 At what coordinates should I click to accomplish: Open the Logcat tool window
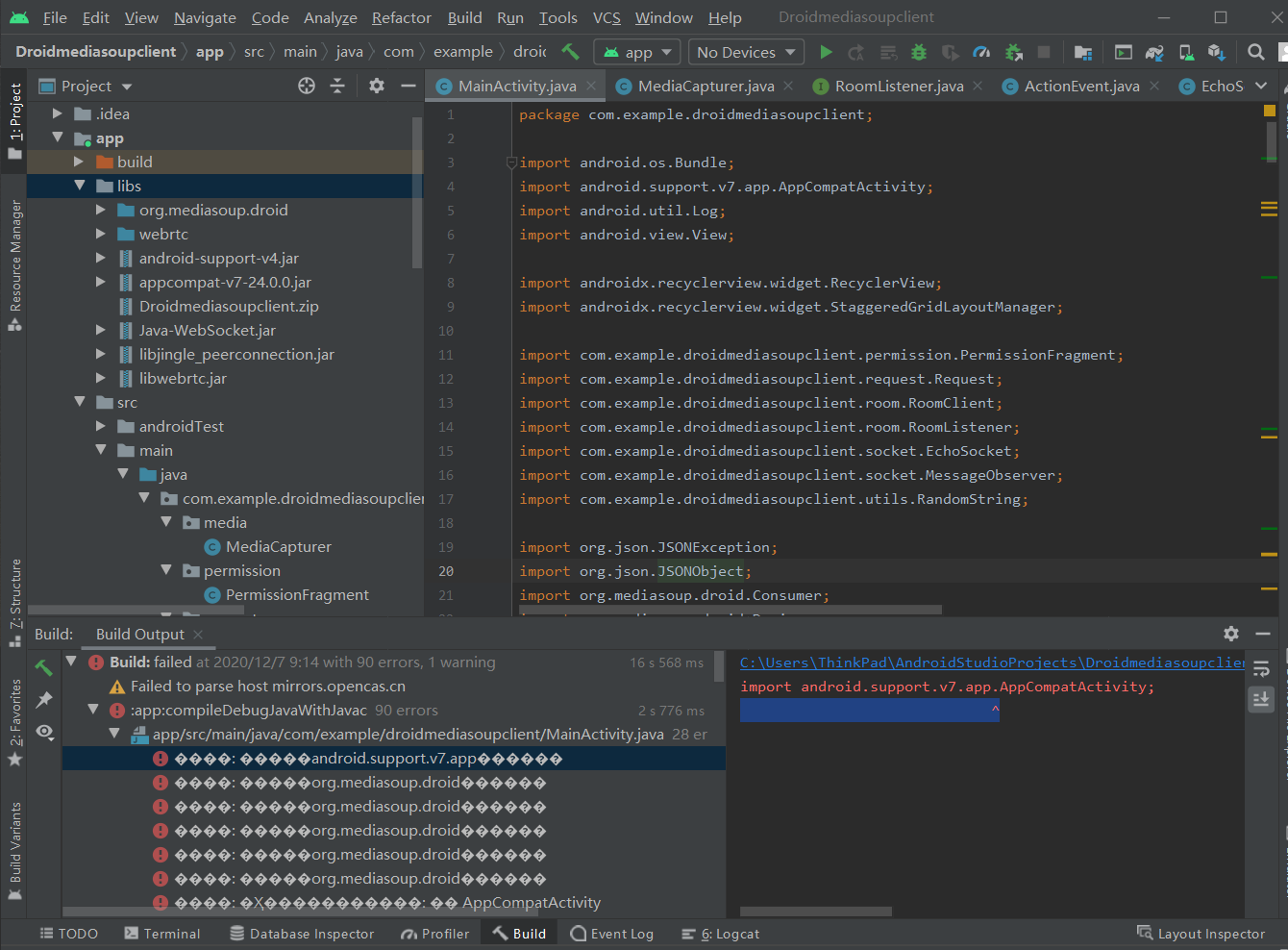coord(720,934)
